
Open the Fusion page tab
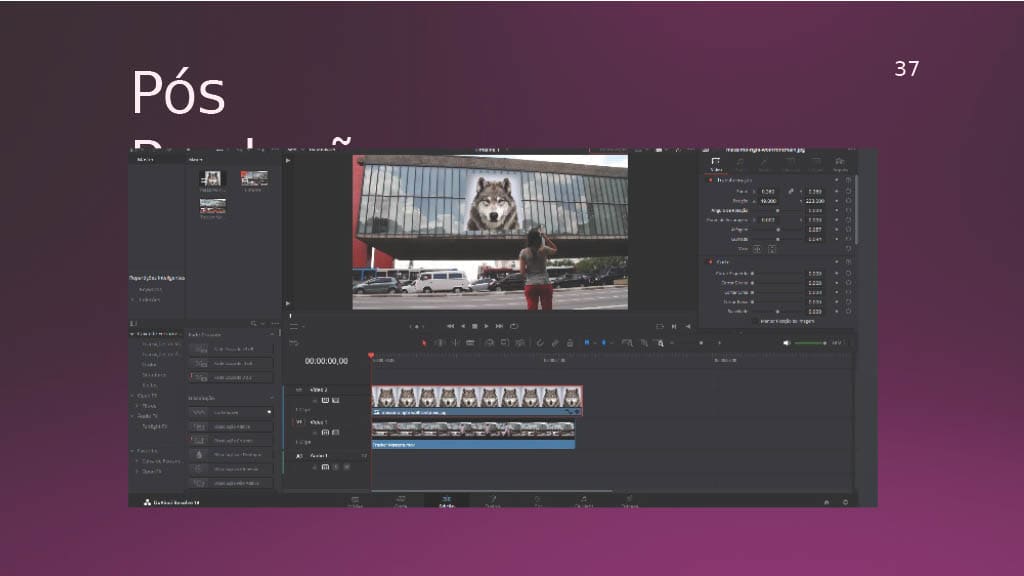pos(492,502)
